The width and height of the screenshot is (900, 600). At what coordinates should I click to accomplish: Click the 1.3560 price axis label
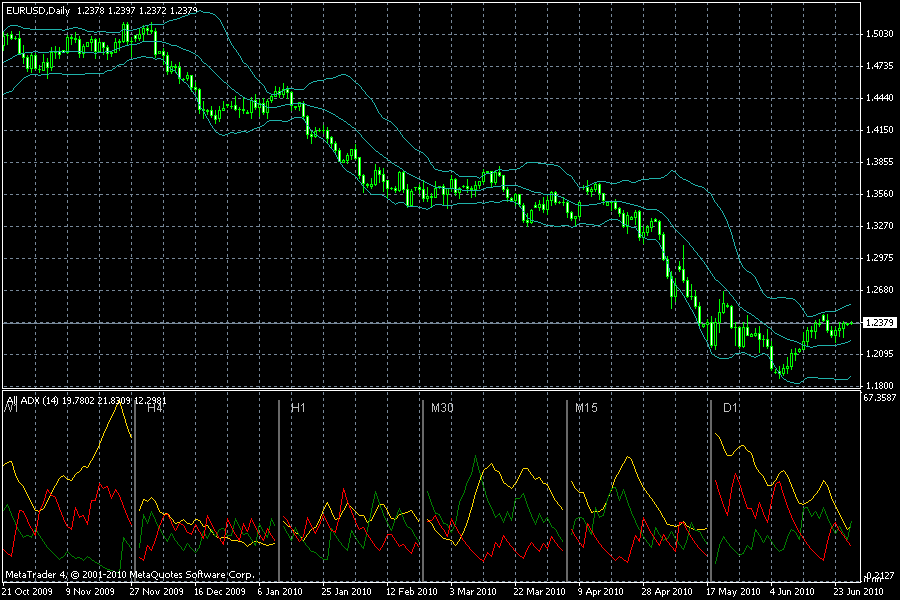coord(879,194)
